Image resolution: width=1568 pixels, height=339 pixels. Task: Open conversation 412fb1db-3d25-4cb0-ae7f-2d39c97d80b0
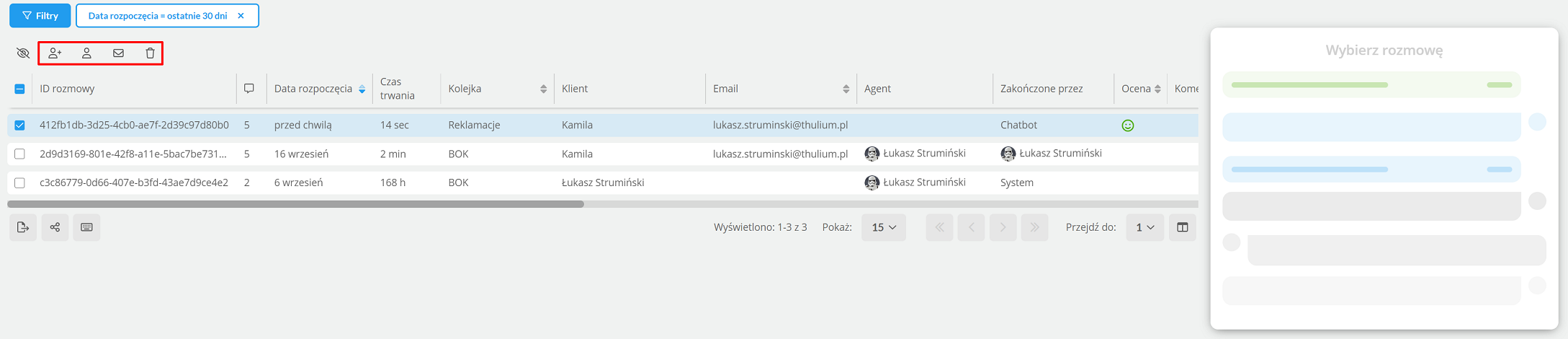[x=134, y=125]
